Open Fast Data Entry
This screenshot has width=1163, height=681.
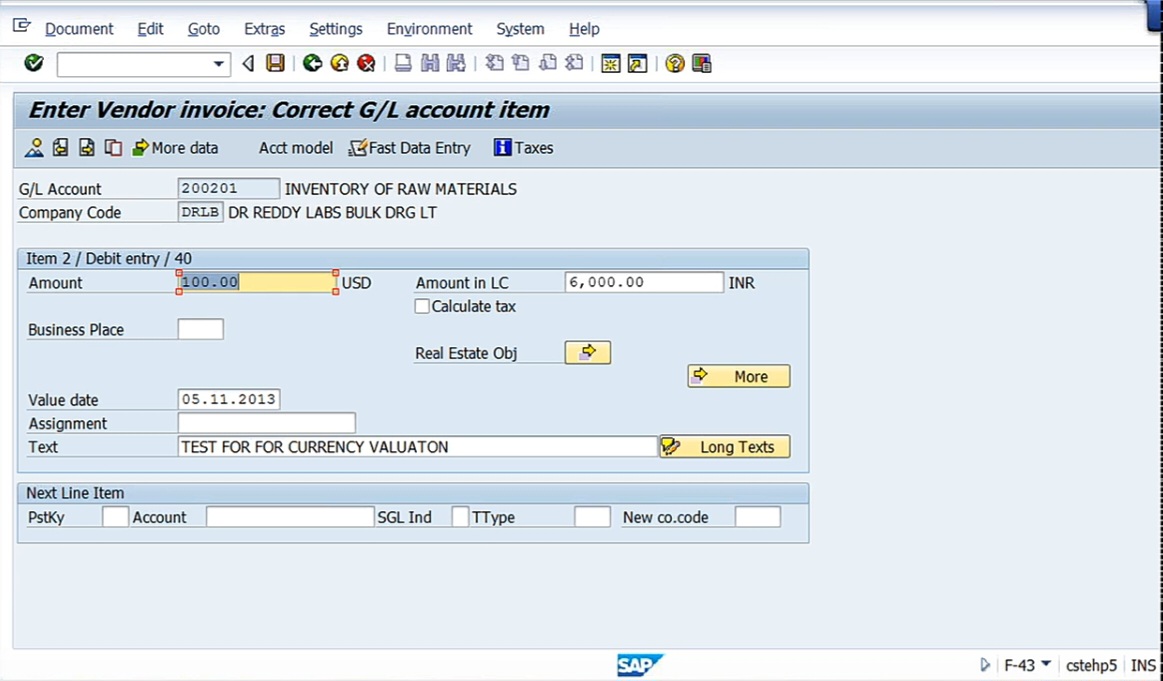(409, 148)
